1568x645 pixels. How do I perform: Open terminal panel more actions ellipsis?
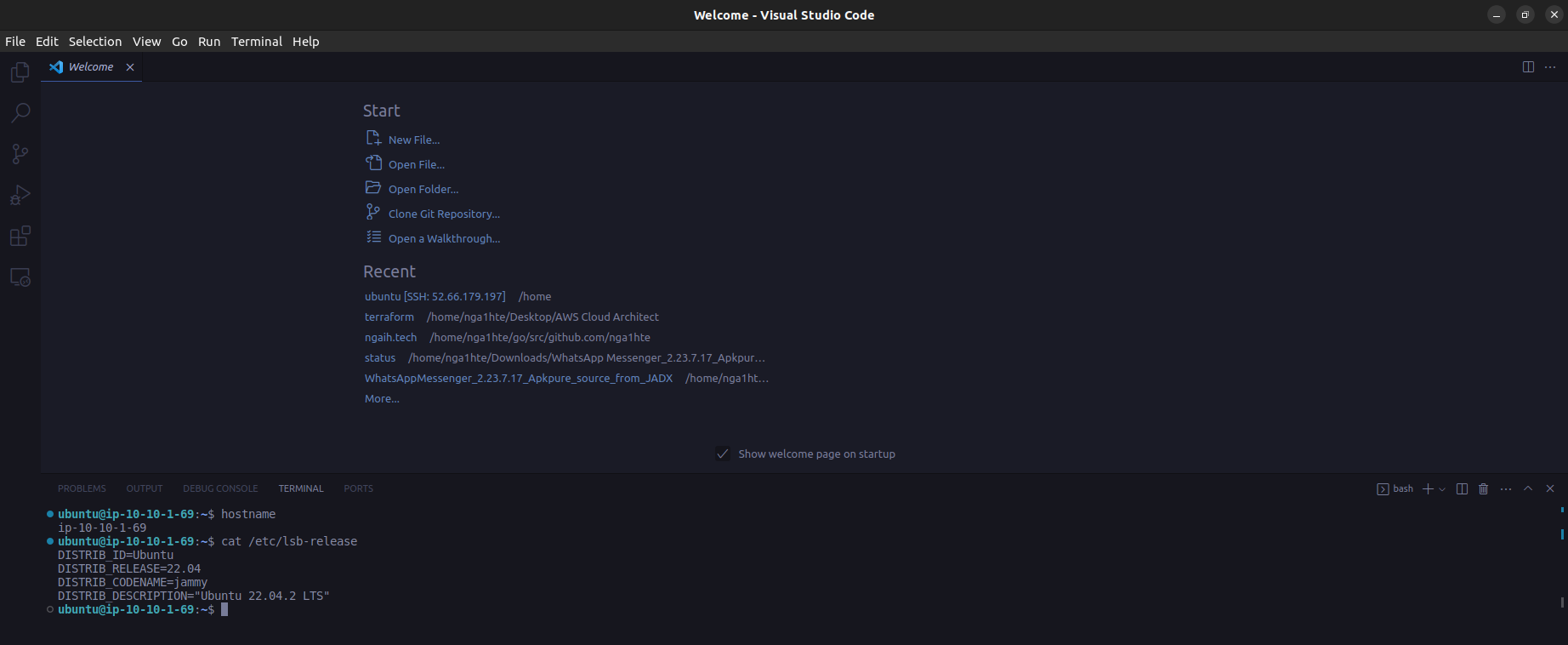click(1506, 488)
